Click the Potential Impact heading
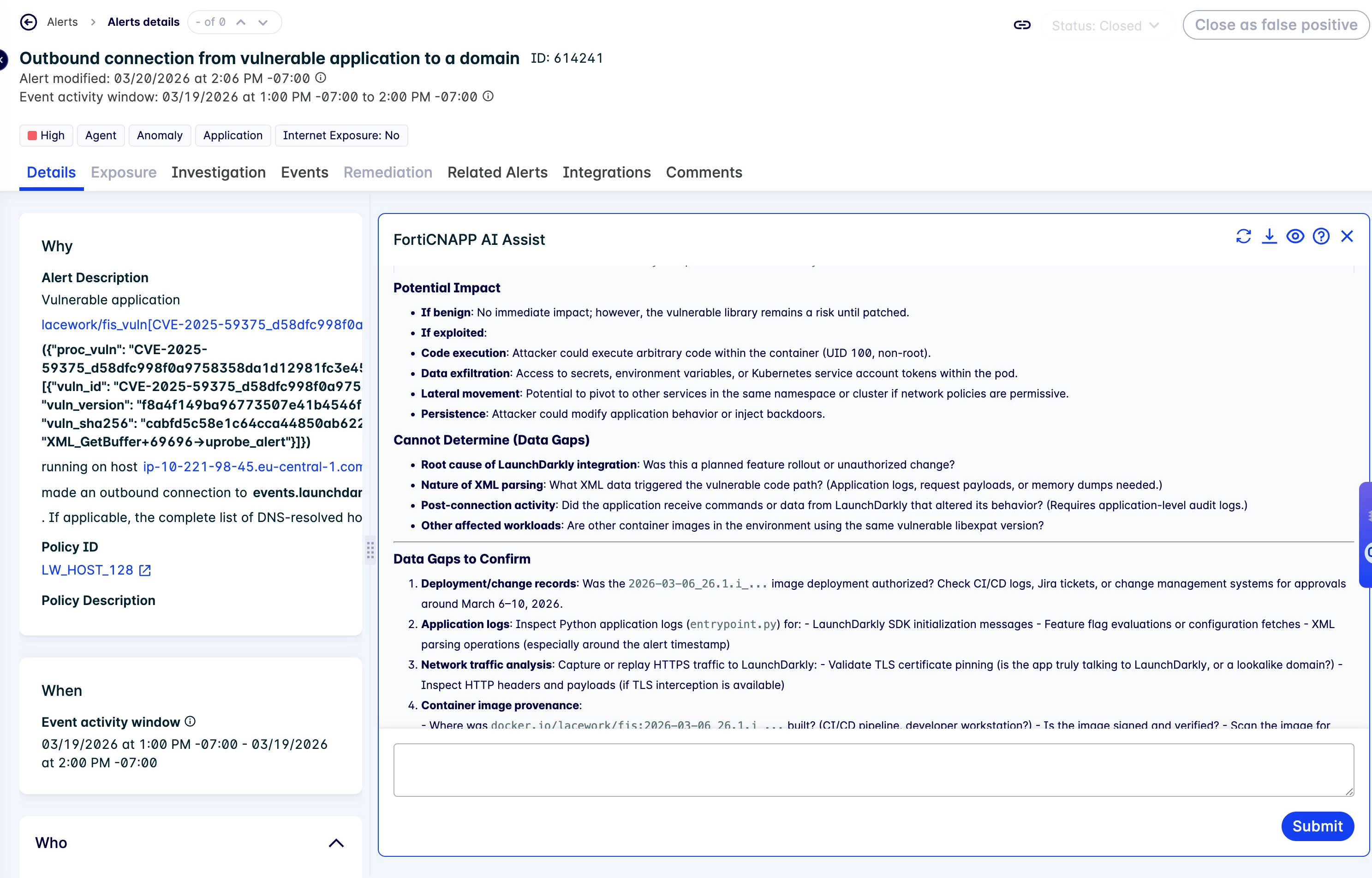This screenshot has height=878, width=1372. click(x=447, y=288)
